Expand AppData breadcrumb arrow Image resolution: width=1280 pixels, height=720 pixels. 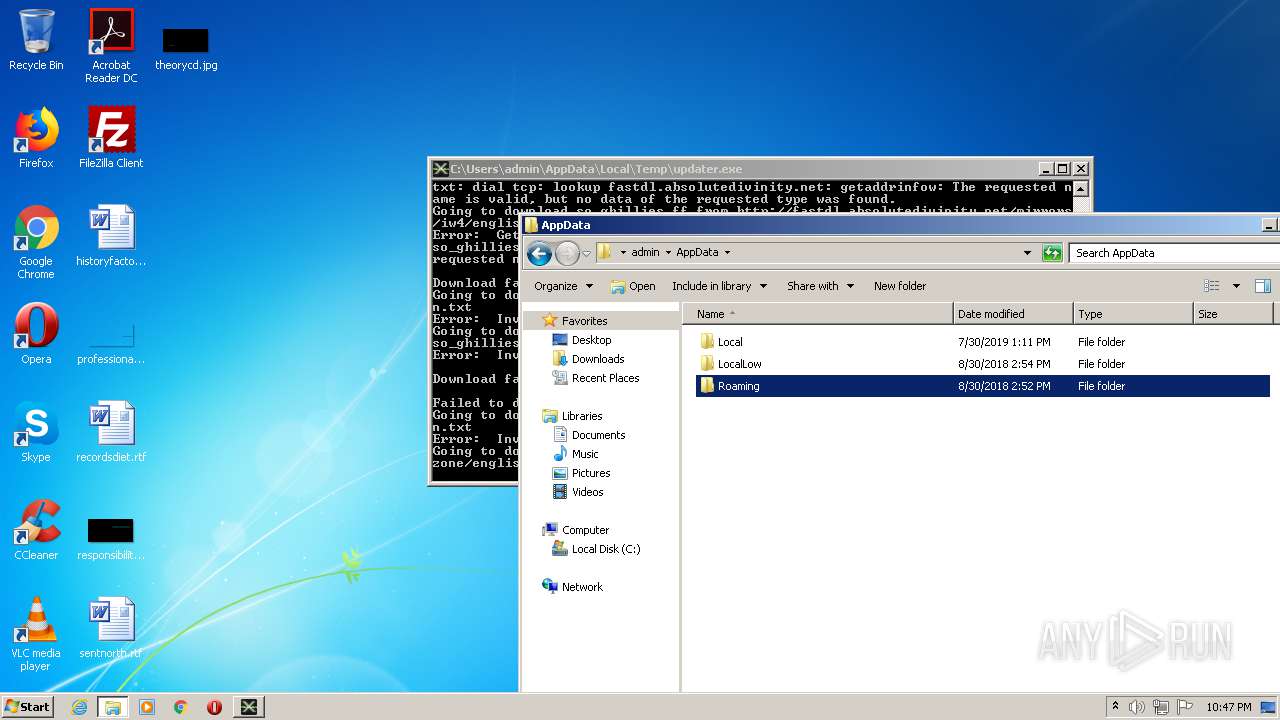pos(727,253)
